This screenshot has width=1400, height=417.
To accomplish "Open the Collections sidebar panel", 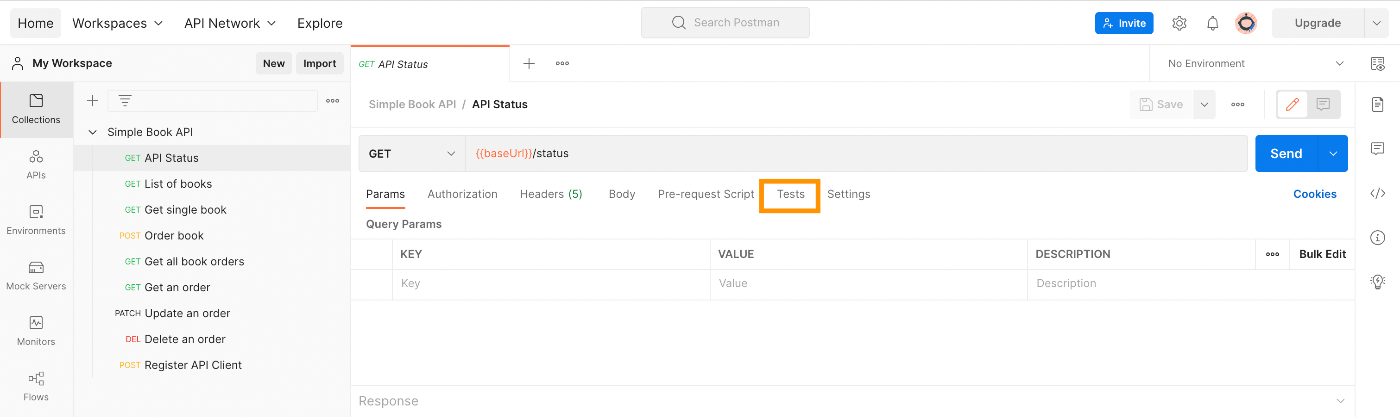I will point(36,109).
